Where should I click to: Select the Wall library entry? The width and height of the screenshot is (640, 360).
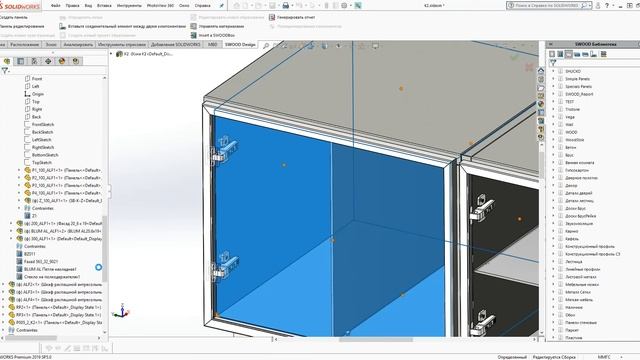coord(569,124)
